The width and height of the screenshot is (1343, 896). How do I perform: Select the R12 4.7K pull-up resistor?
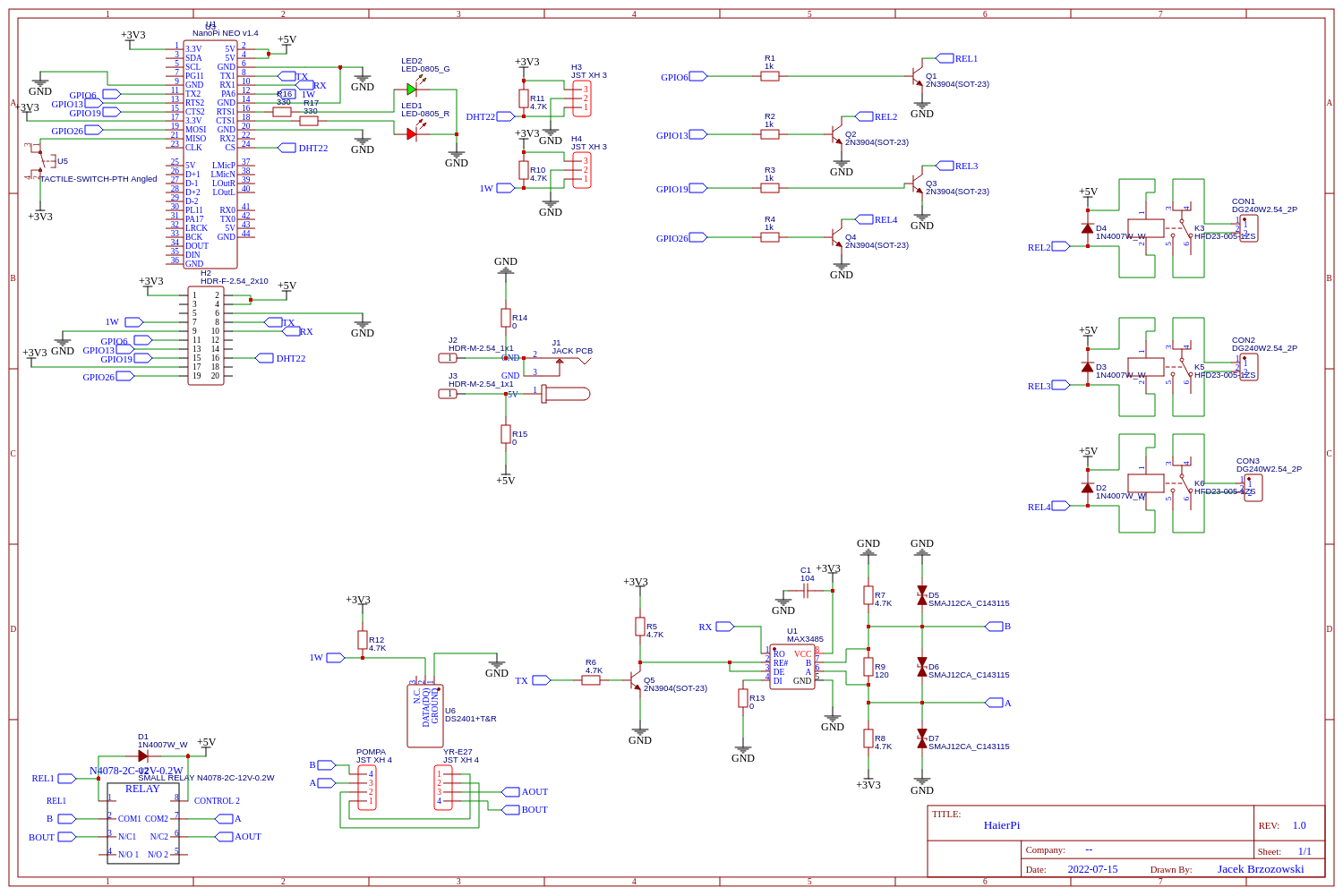pos(363,640)
